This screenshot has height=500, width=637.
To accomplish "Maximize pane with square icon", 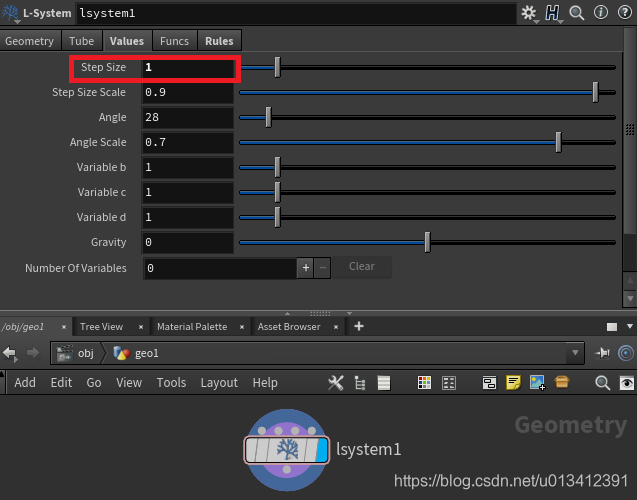I will point(612,327).
